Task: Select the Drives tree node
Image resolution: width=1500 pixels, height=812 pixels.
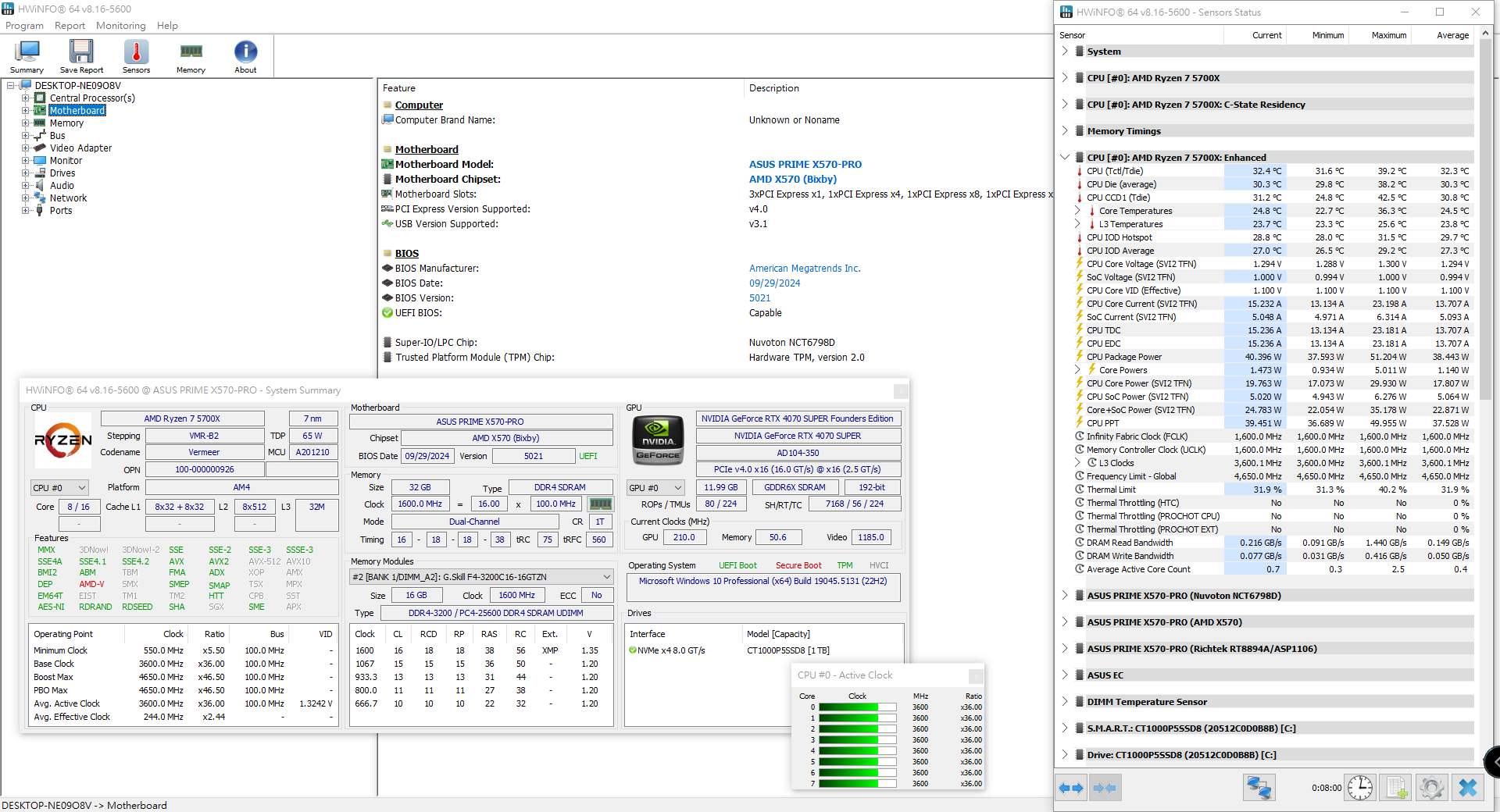Action: tap(62, 173)
